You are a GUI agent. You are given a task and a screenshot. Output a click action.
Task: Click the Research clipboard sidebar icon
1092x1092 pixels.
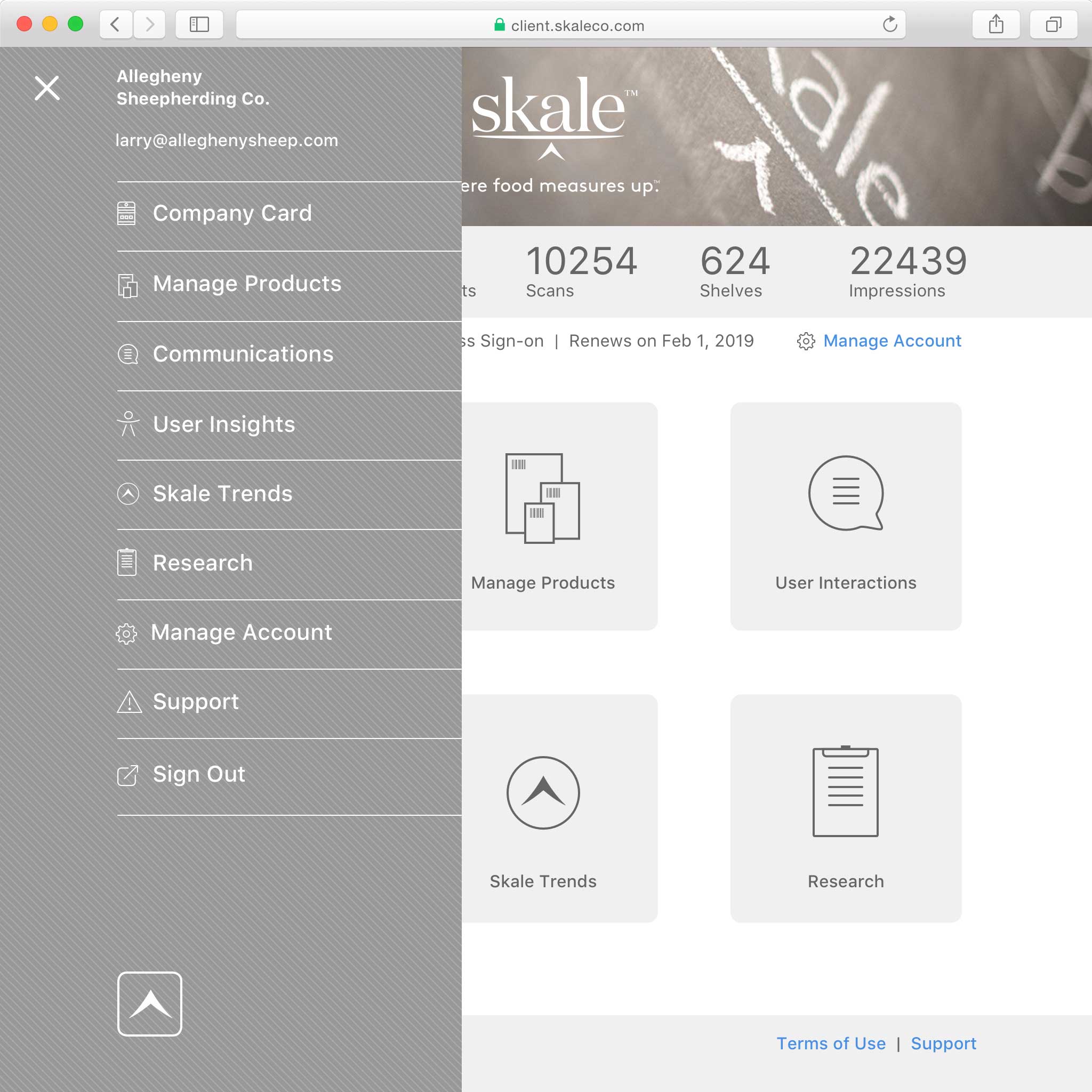[127, 563]
